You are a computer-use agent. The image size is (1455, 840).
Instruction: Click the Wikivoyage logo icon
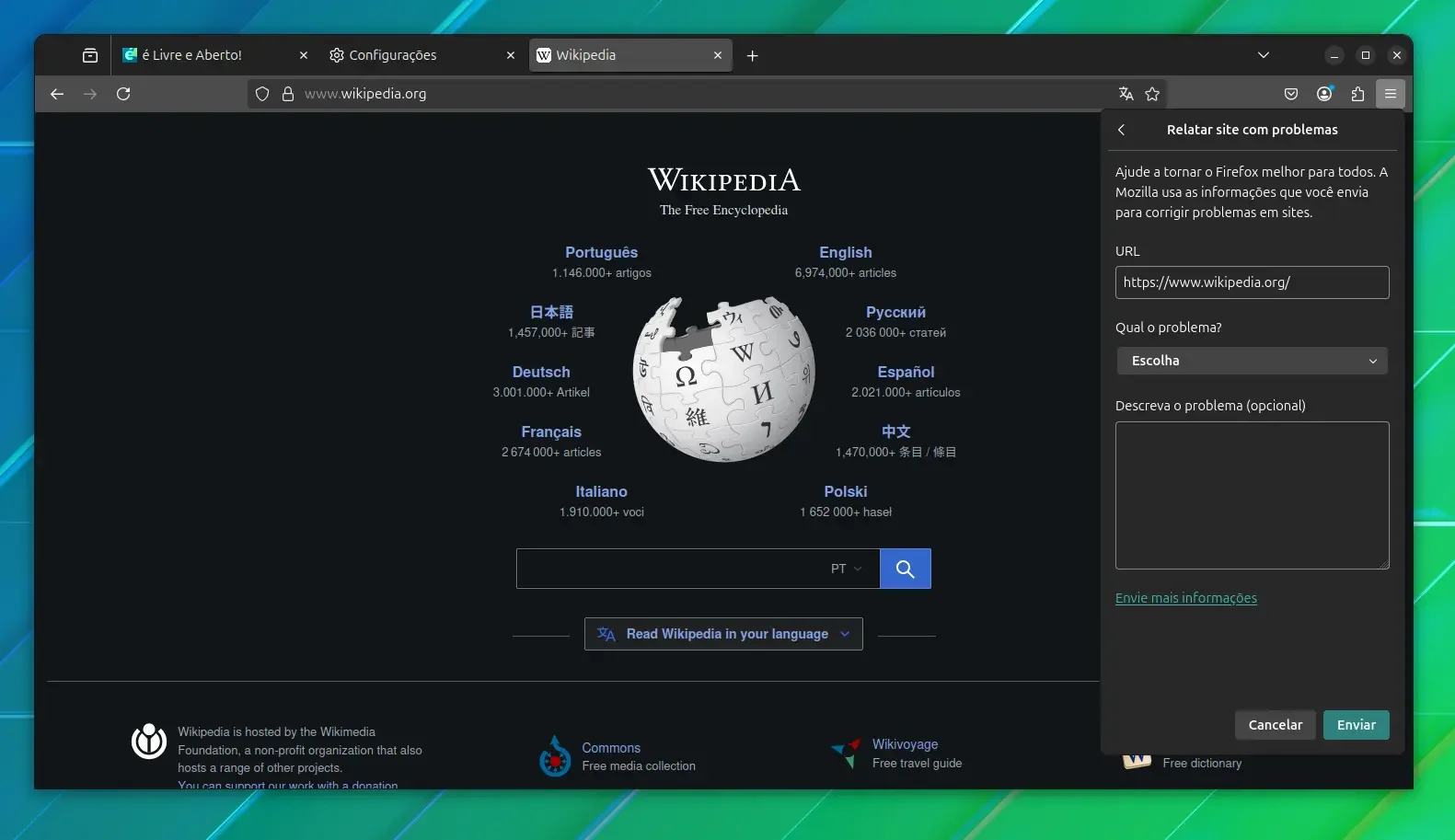(x=846, y=753)
